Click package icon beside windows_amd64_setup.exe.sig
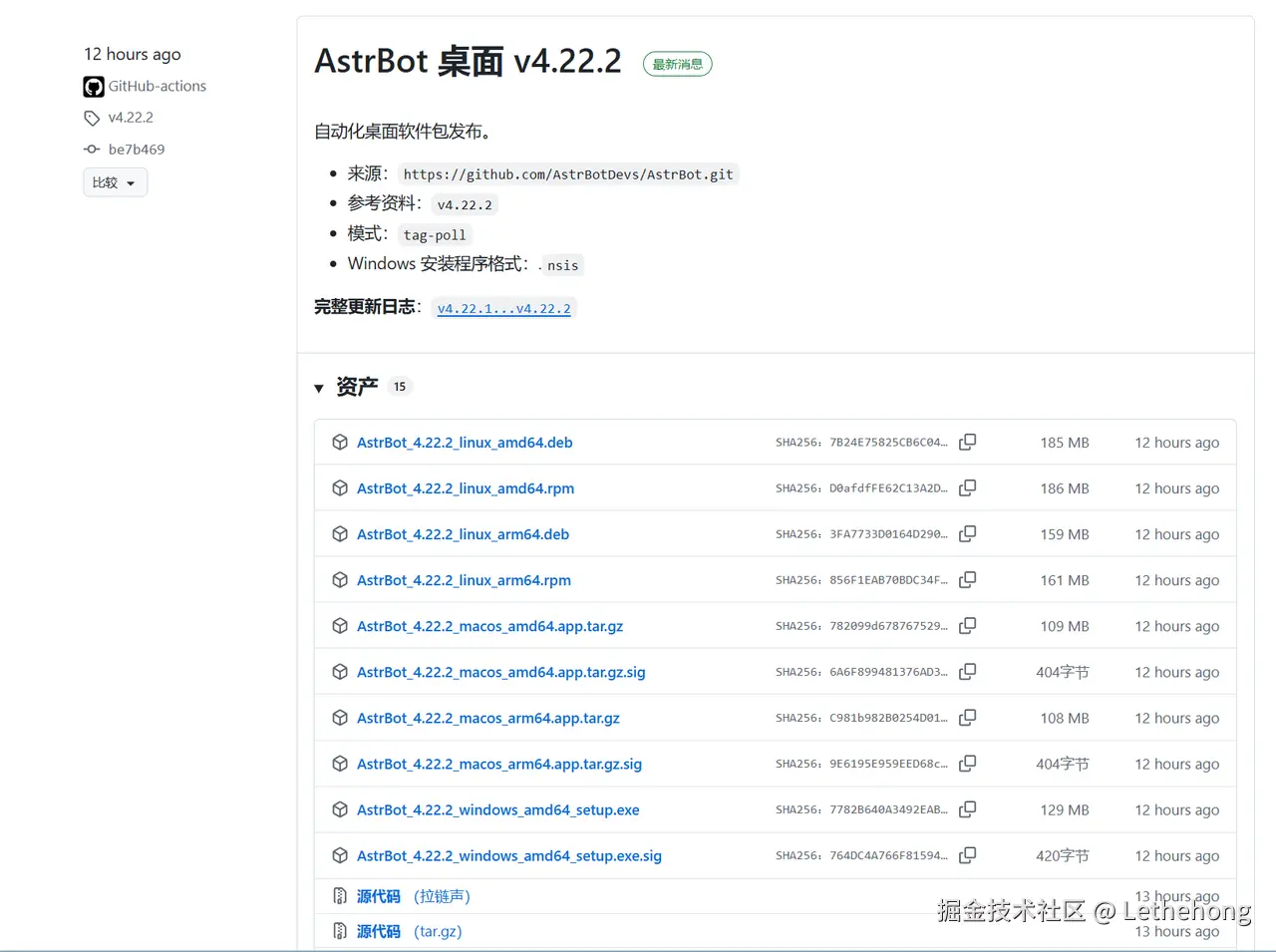This screenshot has height=952, width=1276. (340, 854)
